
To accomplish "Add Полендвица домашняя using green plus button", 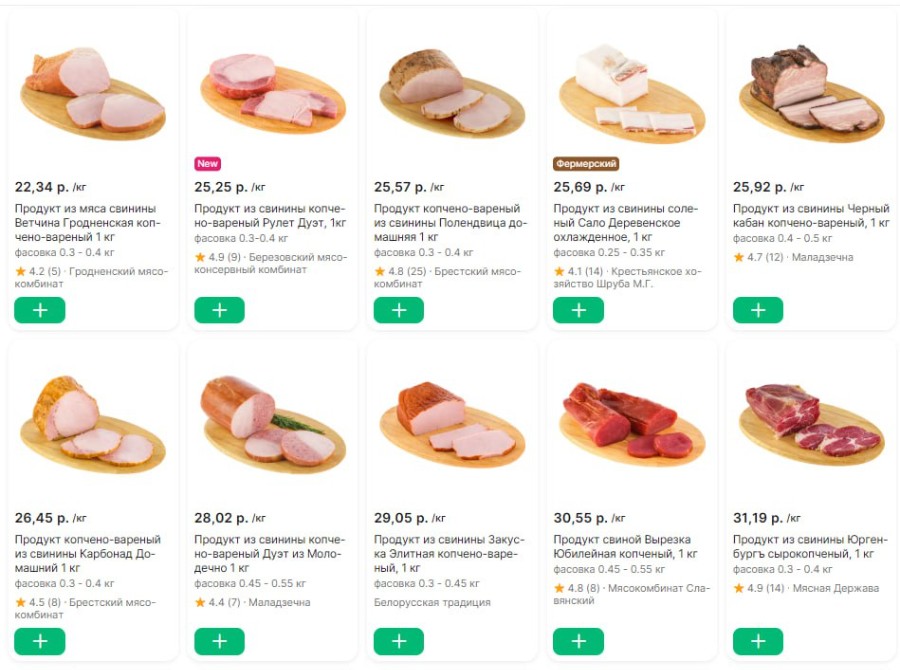I will tap(399, 310).
